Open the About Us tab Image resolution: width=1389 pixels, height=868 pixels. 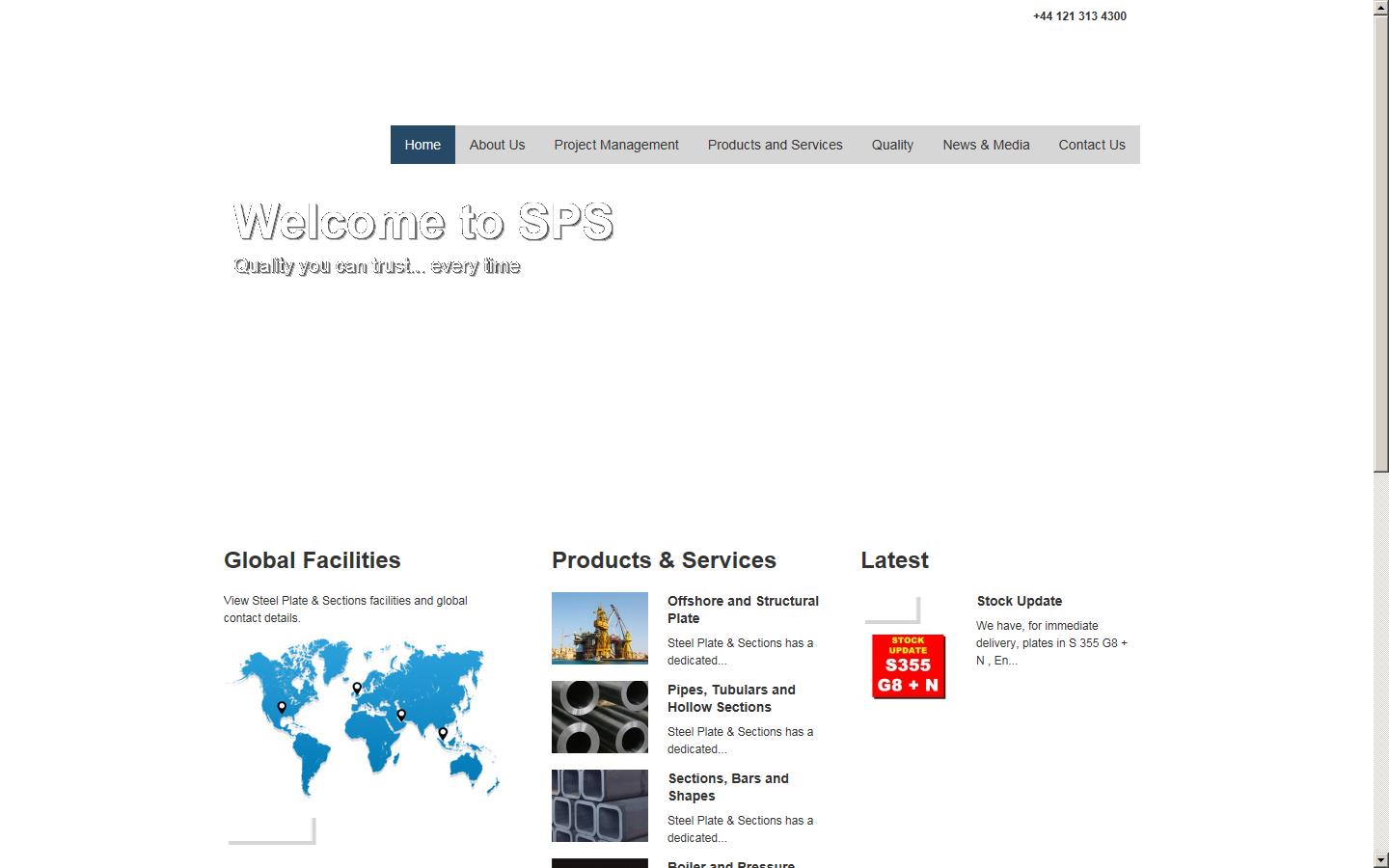pyautogui.click(x=497, y=145)
